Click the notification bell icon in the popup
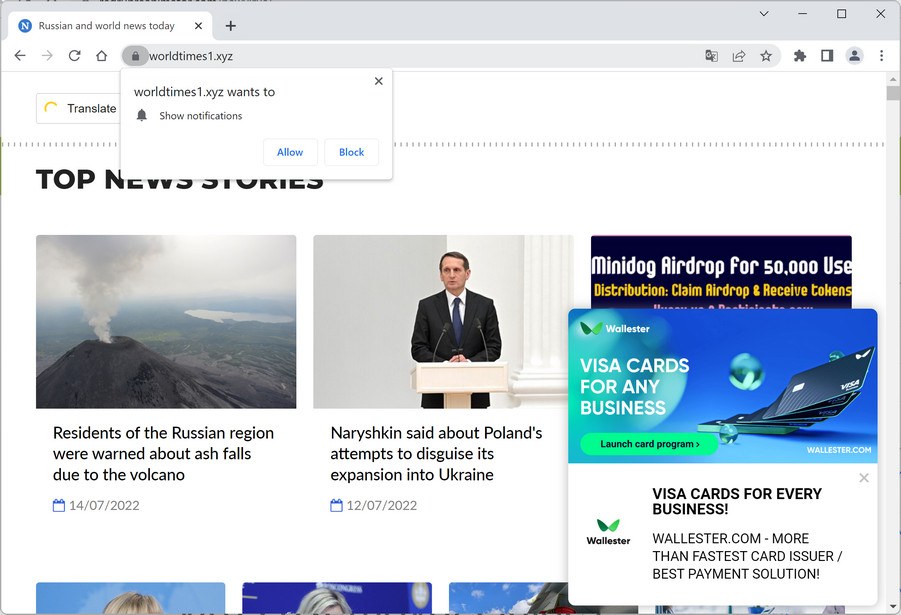 point(141,115)
